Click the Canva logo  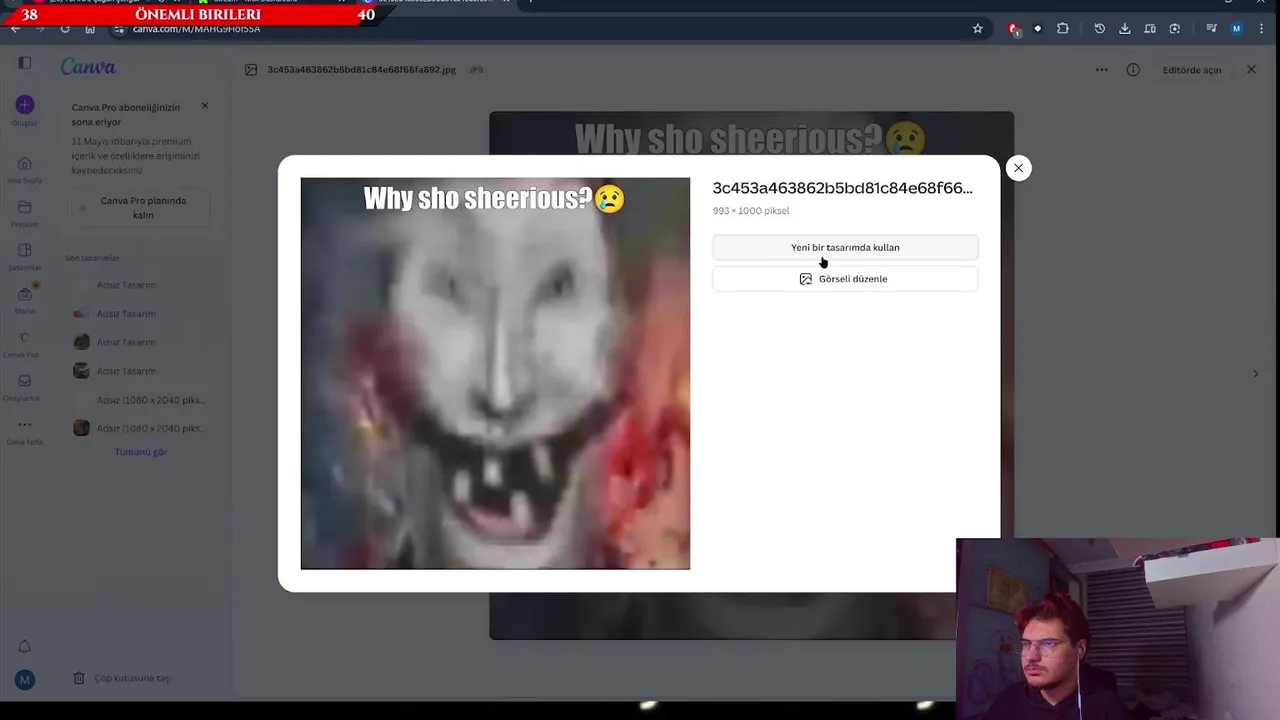88,67
